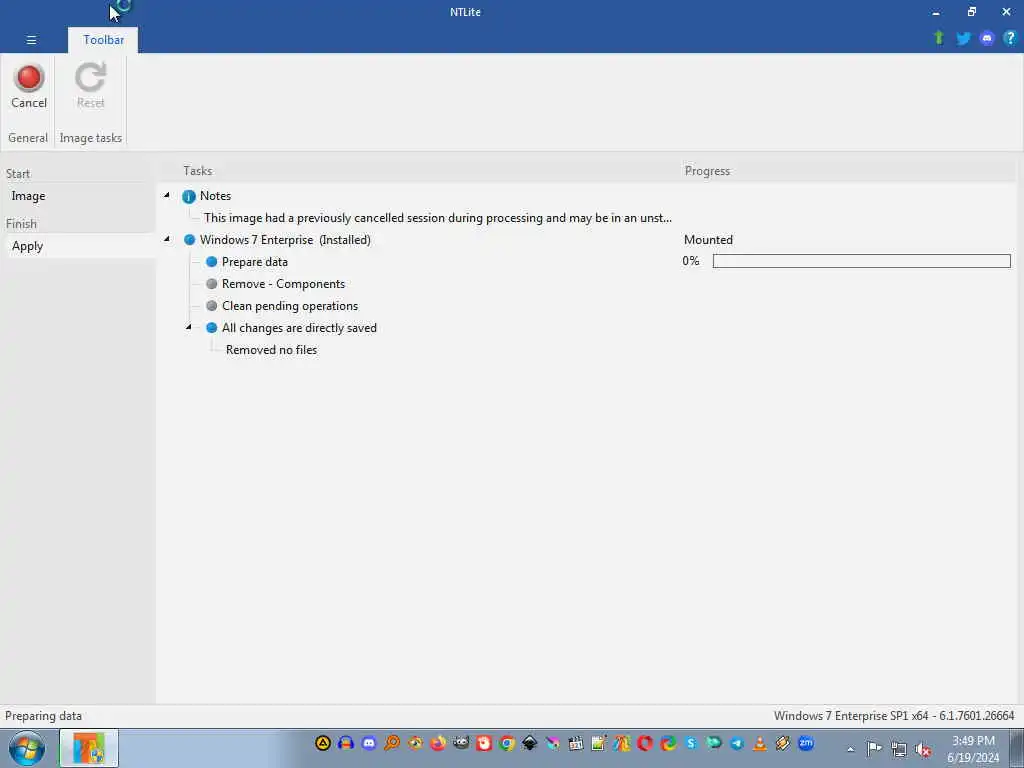
Task: Open Discord from the taskbar
Action: tap(369, 743)
